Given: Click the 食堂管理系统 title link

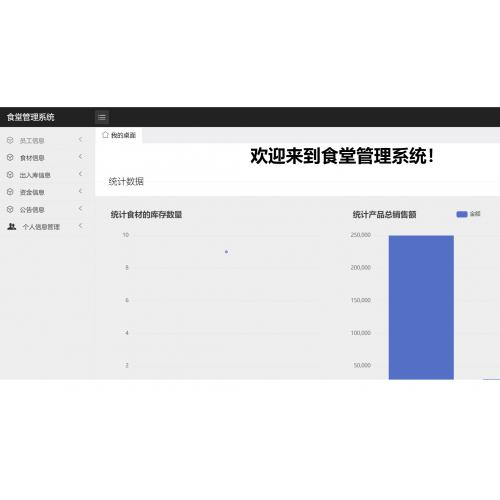Looking at the screenshot, I should pyautogui.click(x=31, y=117).
